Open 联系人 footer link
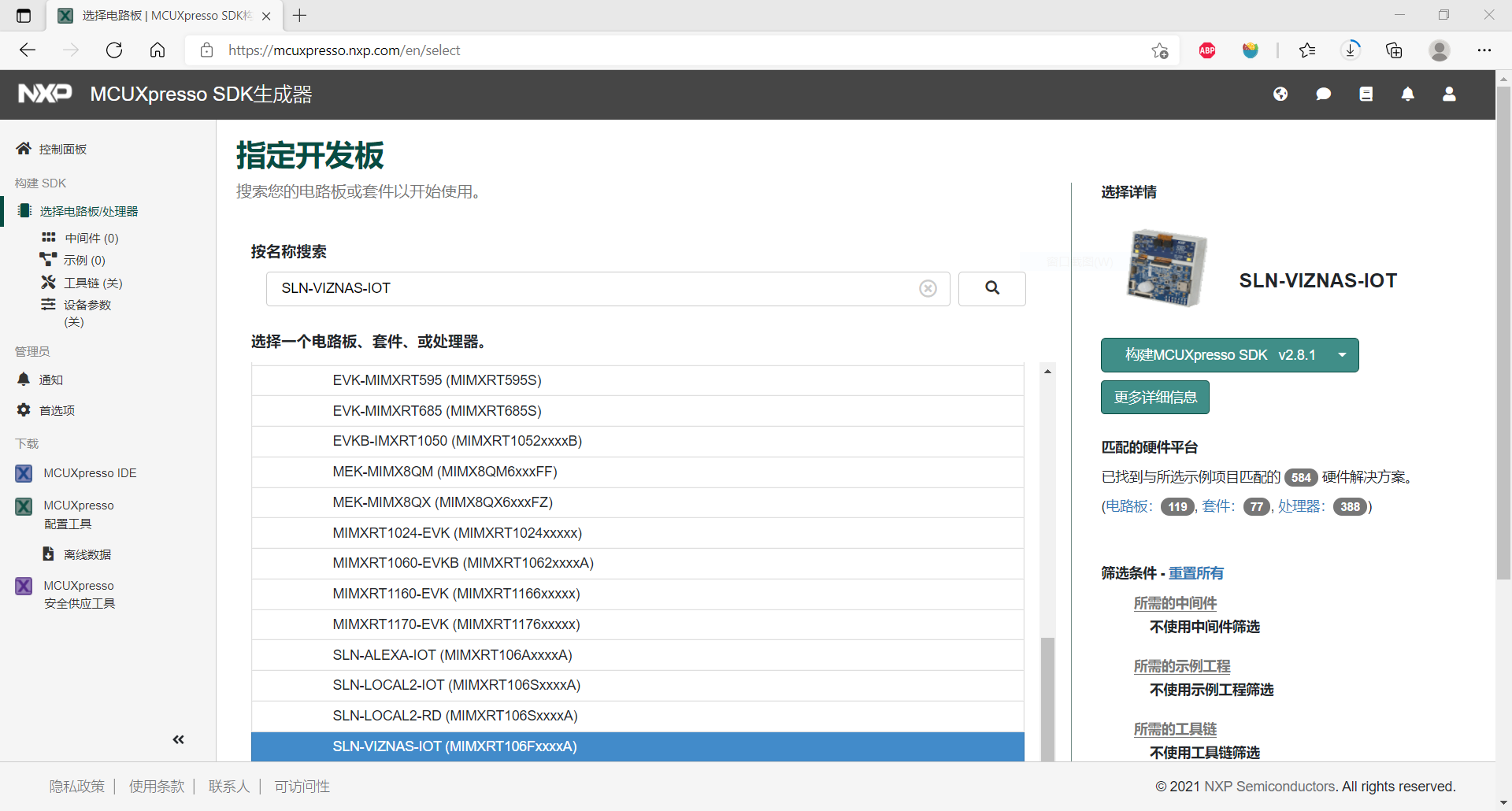1512x811 pixels. (x=228, y=787)
